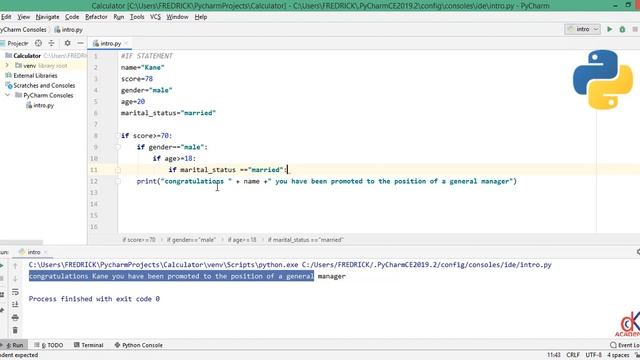The height and width of the screenshot is (360, 640).
Task: Open the Run tool window button
Action: click(13, 345)
